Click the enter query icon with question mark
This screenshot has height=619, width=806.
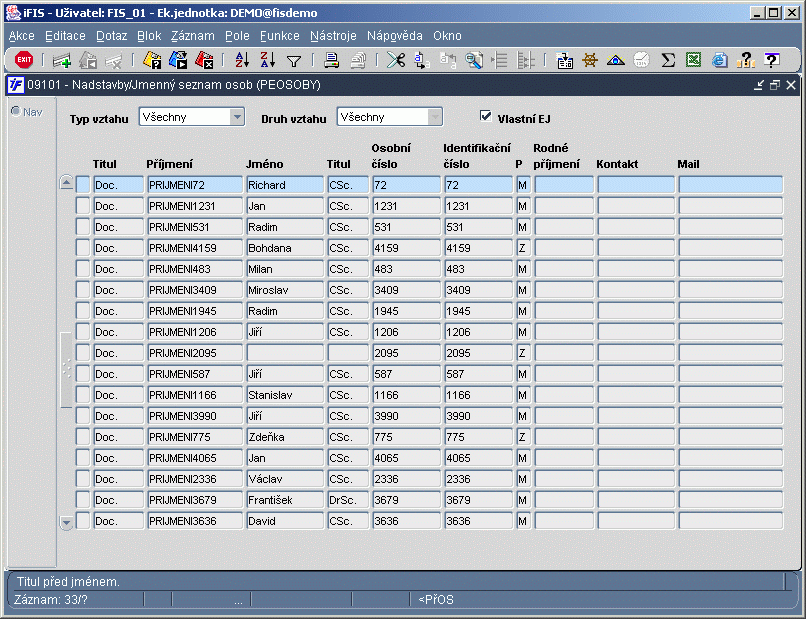pos(152,60)
